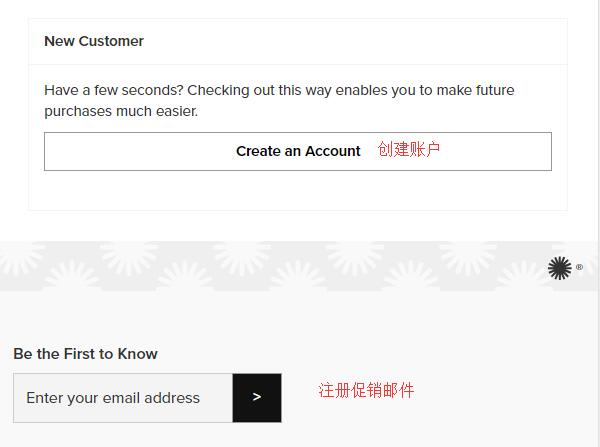Click the Be the First to Know heading

(86, 354)
